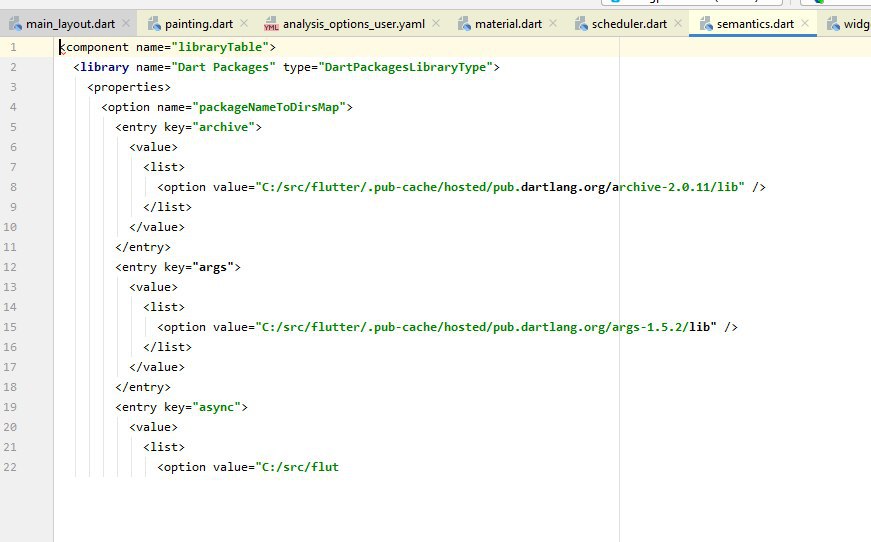The image size is (871, 542).
Task: Click the "libraryTable" attribute value
Action: [220, 47]
